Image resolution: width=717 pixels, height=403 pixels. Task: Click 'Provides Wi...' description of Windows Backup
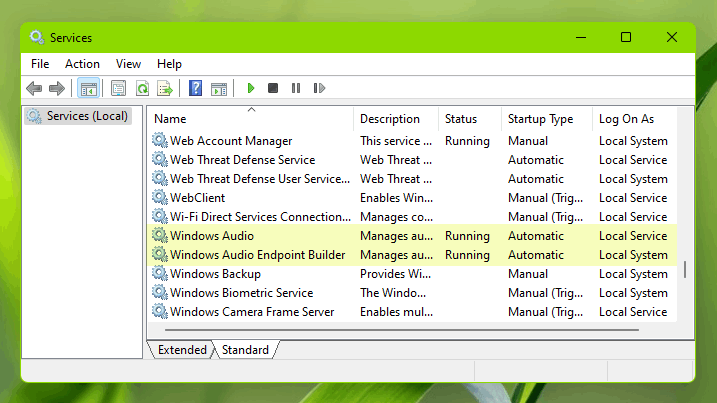(x=395, y=274)
